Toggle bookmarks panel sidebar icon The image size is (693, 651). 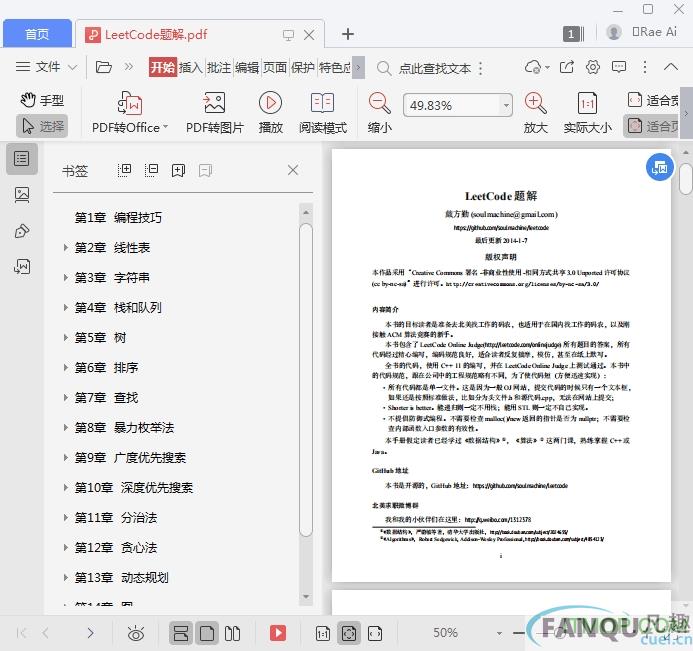point(21,158)
